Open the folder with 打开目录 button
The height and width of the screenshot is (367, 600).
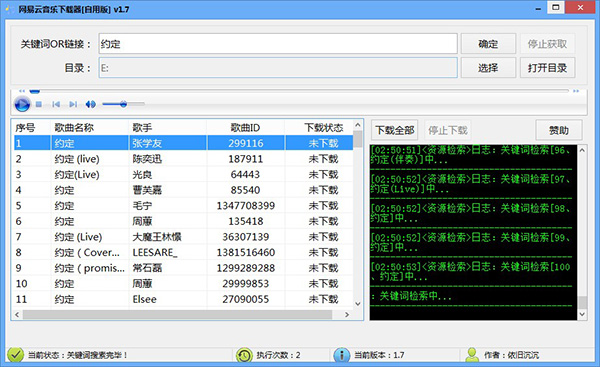point(547,68)
